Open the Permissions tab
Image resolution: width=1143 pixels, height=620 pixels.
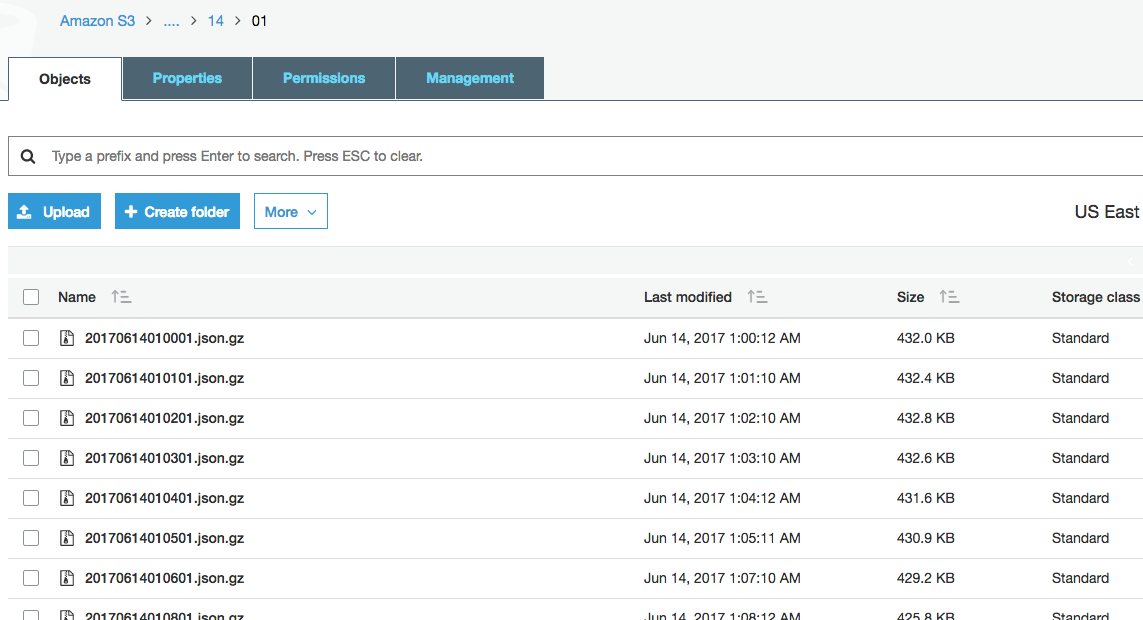[324, 78]
